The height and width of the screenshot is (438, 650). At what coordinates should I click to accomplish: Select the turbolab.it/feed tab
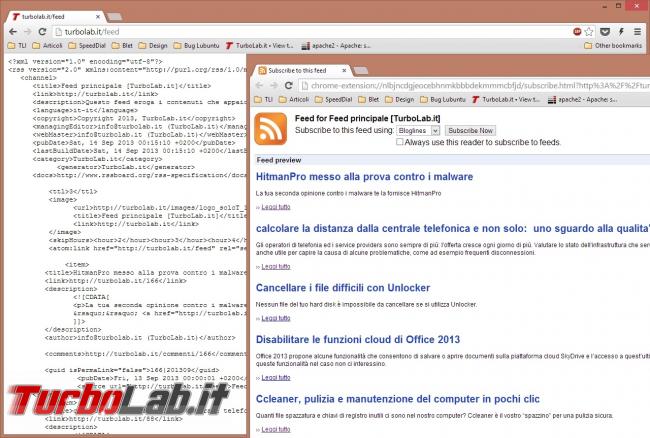pos(56,17)
